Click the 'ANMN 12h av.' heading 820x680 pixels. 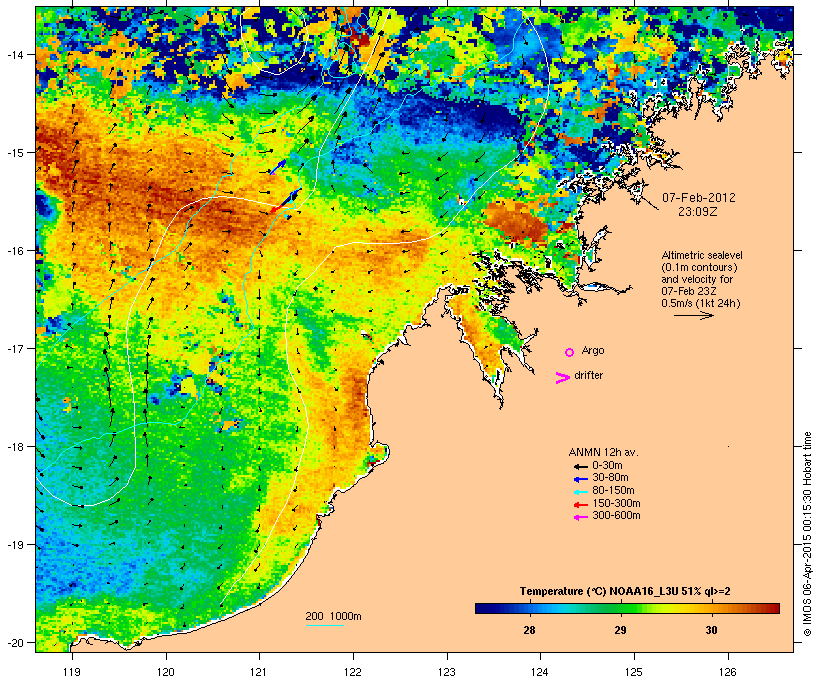(603, 452)
